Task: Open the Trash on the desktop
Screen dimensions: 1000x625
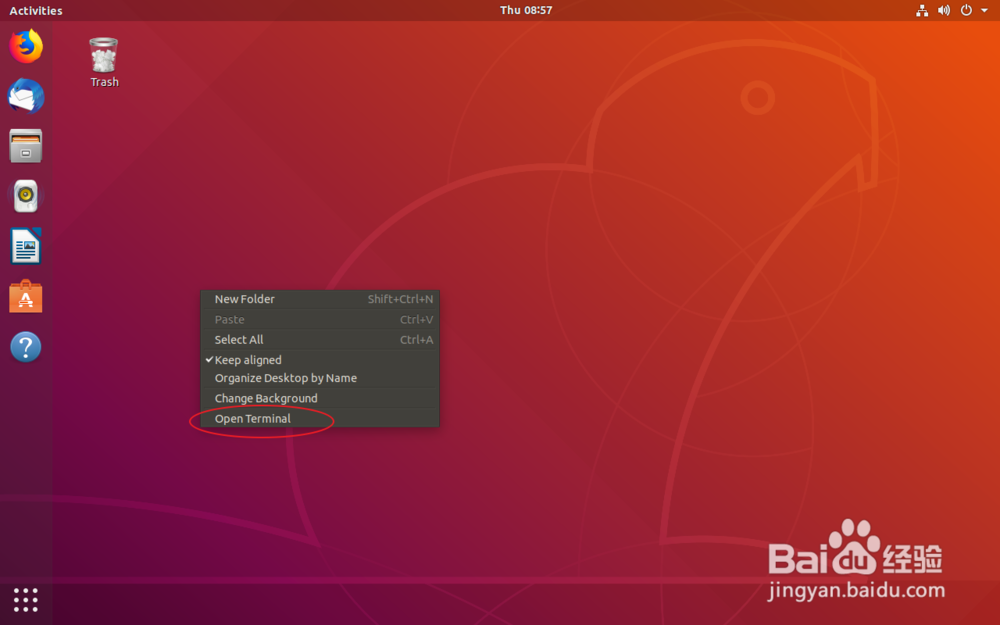Action: coord(104,55)
